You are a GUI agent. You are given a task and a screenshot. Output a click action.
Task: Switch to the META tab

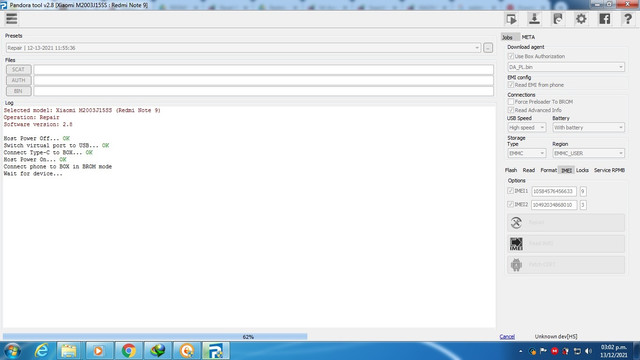(x=528, y=37)
